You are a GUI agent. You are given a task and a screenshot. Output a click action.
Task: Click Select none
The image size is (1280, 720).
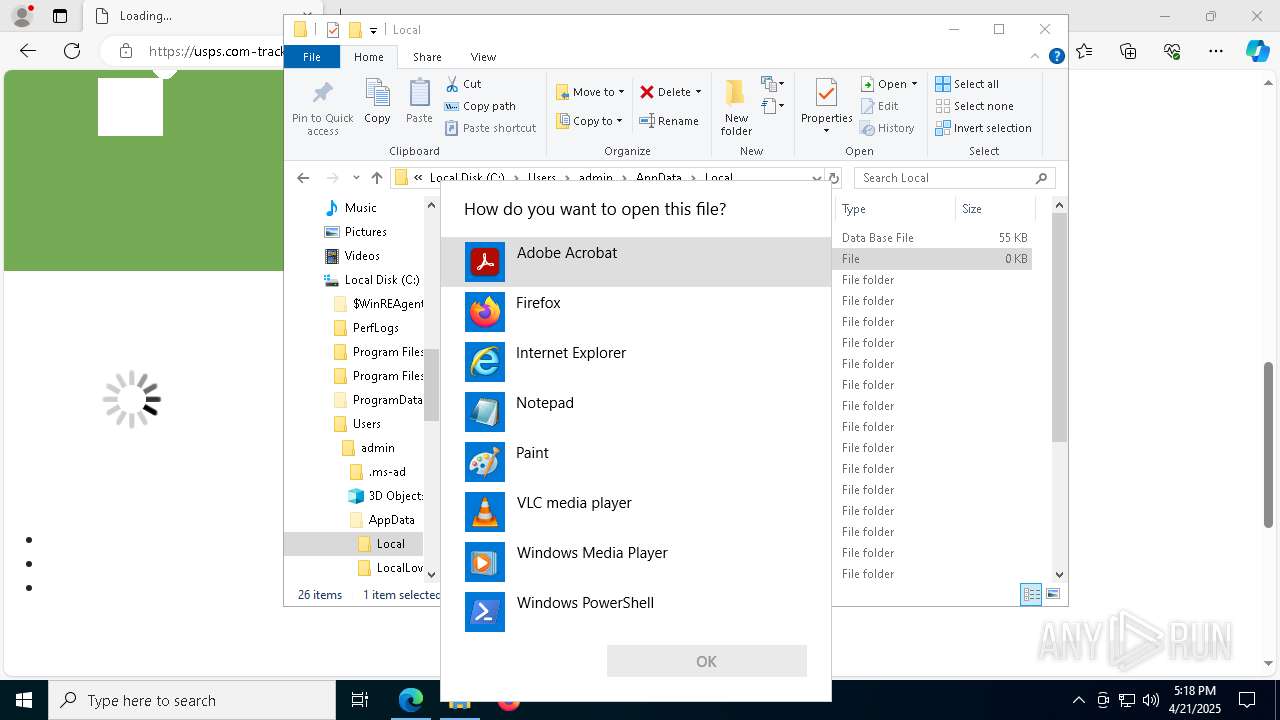click(974, 106)
